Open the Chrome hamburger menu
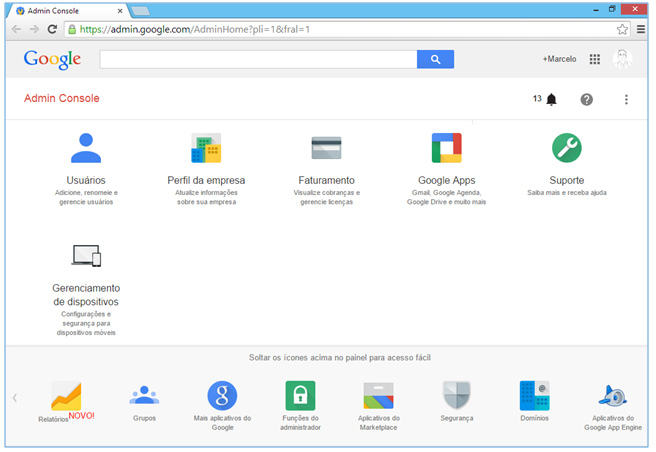 click(640, 29)
